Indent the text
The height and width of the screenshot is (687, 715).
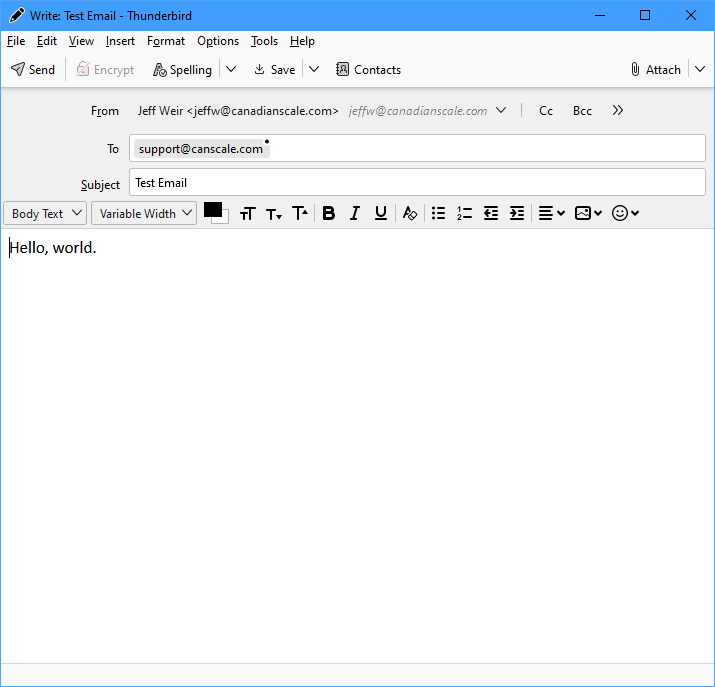coord(516,213)
